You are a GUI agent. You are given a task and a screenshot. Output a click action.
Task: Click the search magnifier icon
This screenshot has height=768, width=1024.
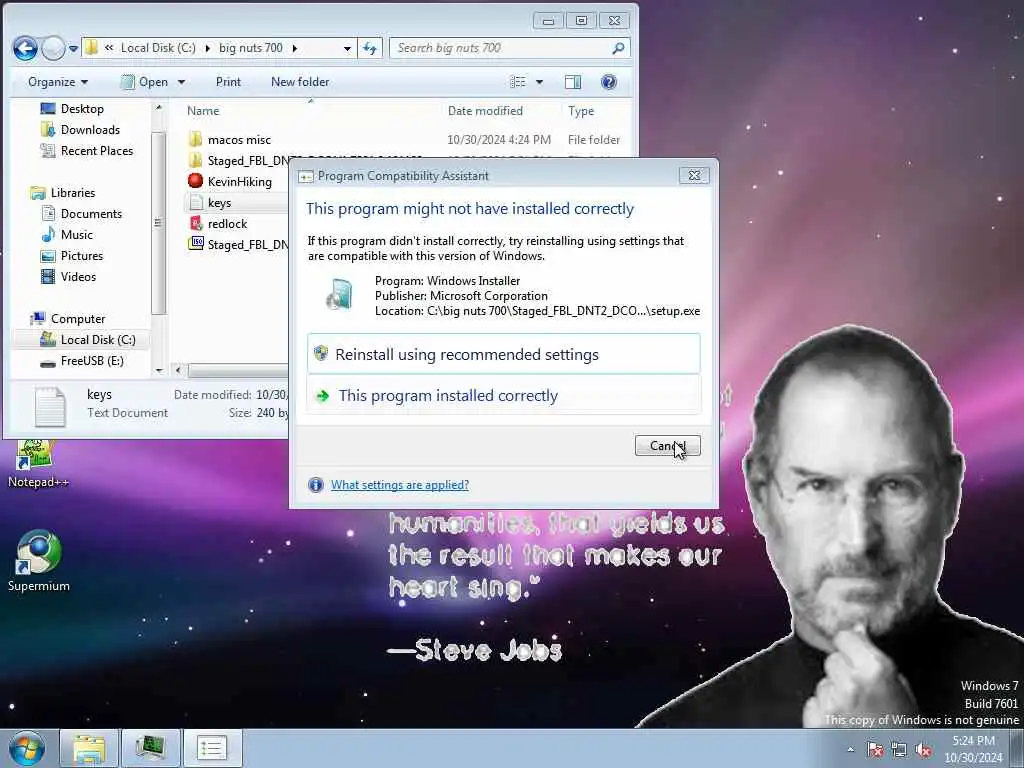click(x=618, y=48)
